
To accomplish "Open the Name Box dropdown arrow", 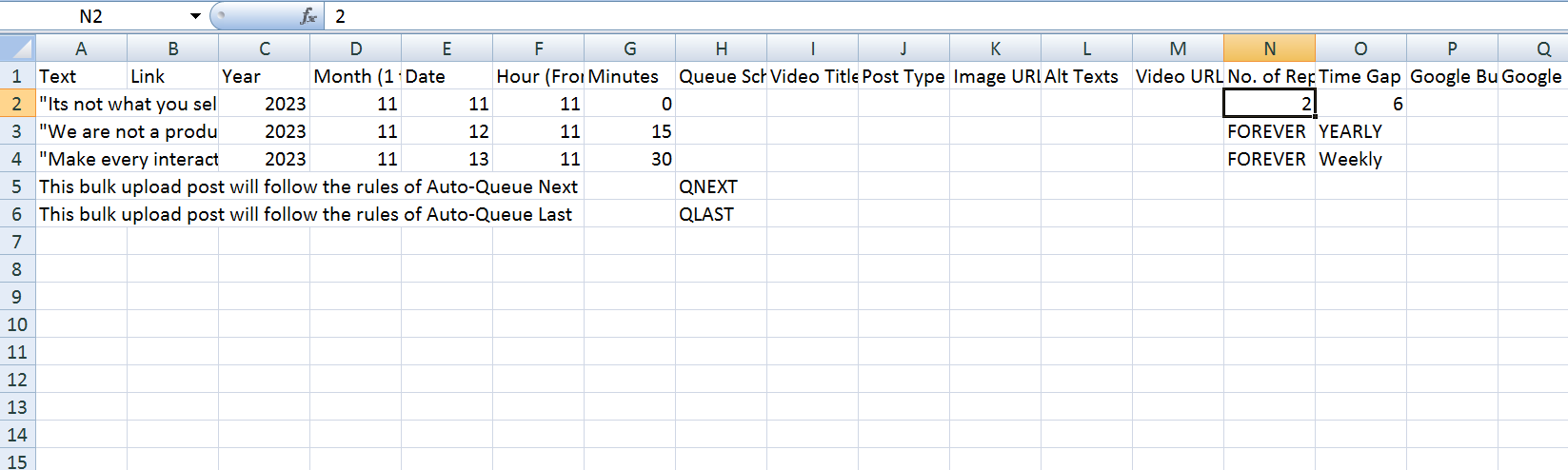I will pos(195,16).
